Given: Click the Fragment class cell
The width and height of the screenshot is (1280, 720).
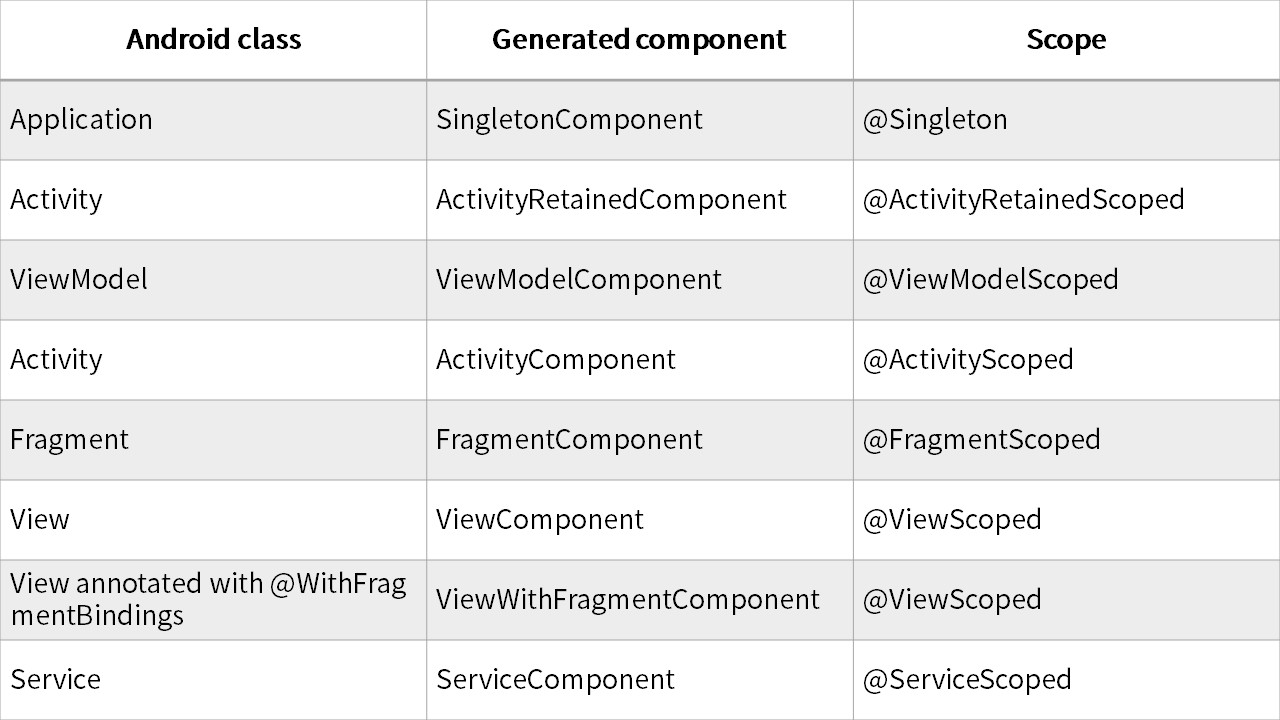Looking at the screenshot, I should (x=70, y=440).
